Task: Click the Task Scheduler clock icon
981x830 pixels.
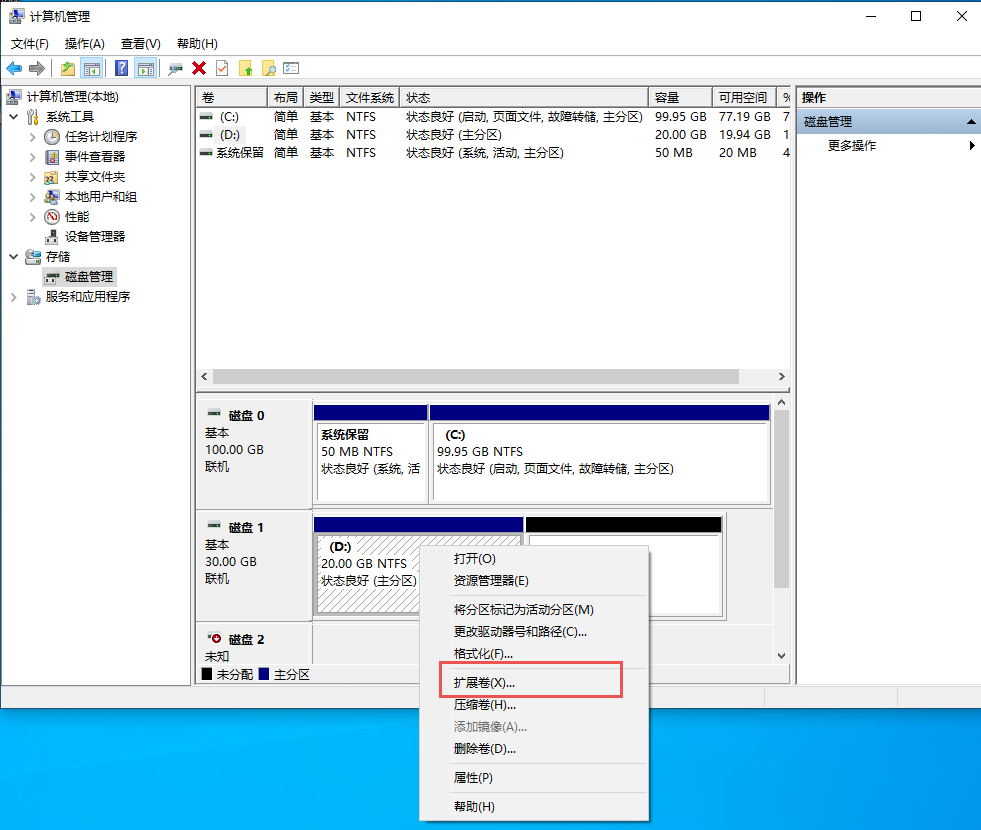Action: 53,137
